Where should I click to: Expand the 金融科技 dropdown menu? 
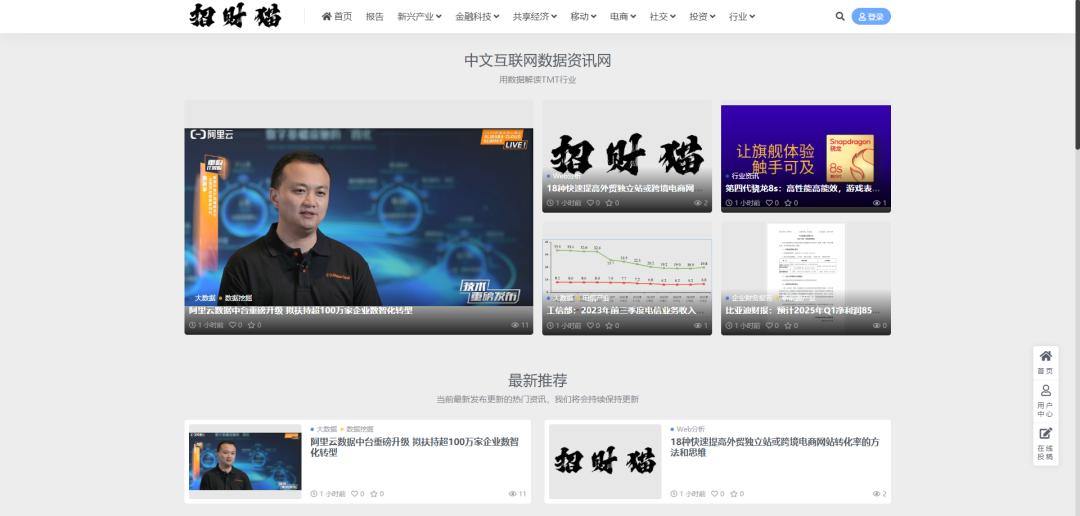[477, 17]
